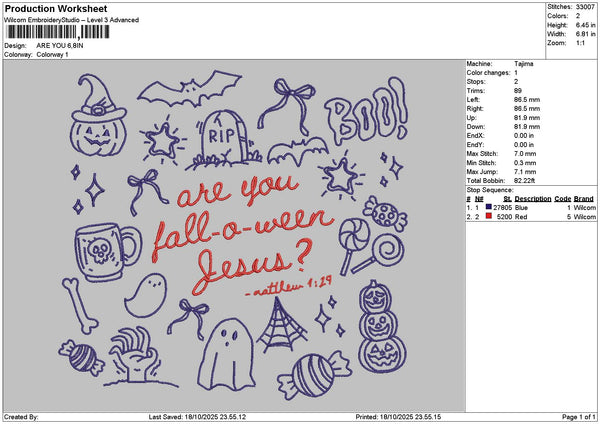Click the 'Last Saved' timestamp in footer
The width and height of the screenshot is (600, 424).
(x=197, y=417)
